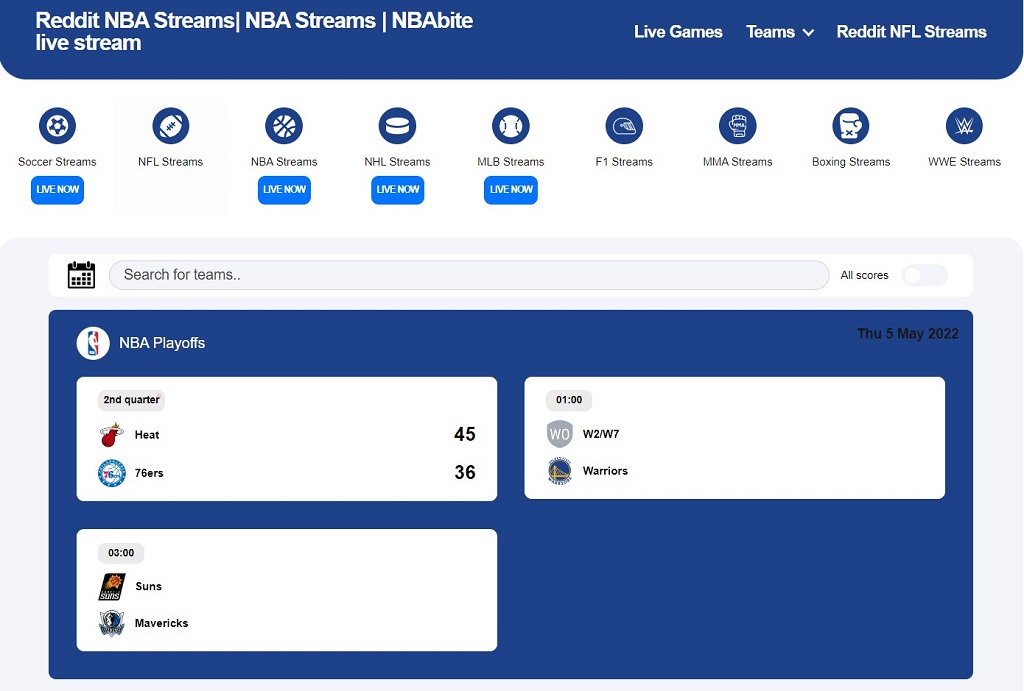
Task: Go to Reddit NFL Streams menu link
Action: coord(912,32)
